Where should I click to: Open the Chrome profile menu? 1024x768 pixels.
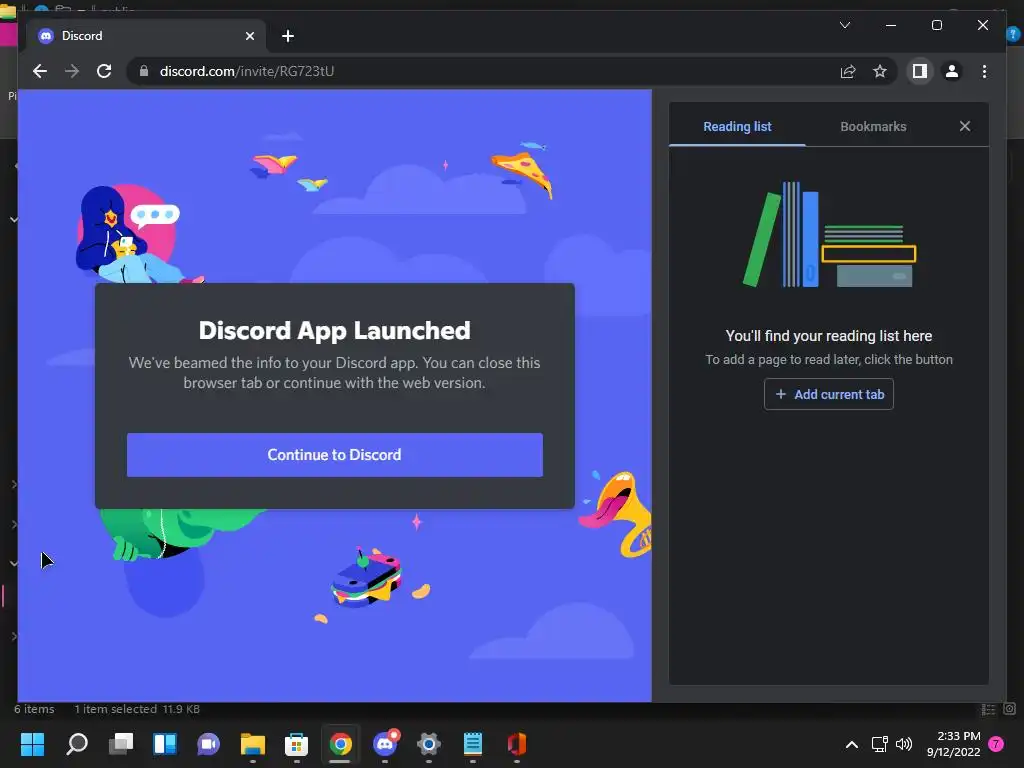click(x=952, y=71)
